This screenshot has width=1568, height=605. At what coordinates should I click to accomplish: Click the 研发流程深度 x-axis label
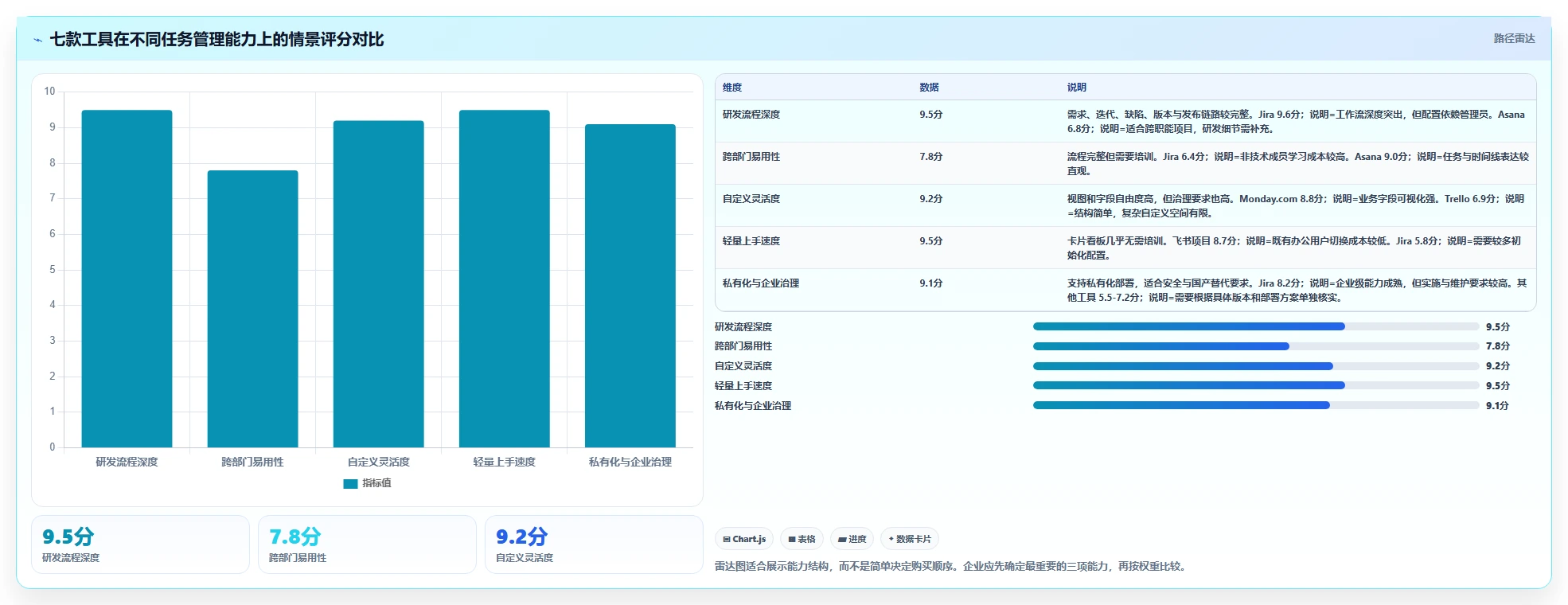pos(127,462)
